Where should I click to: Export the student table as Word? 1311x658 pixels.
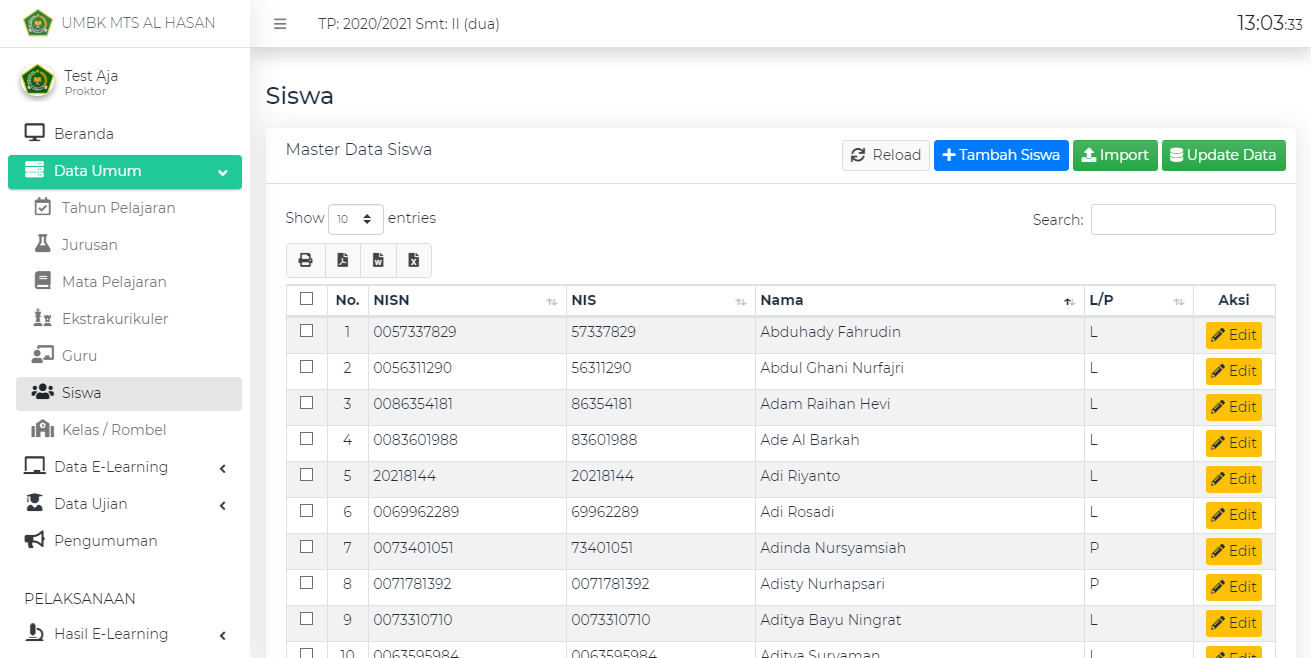[x=378, y=260]
